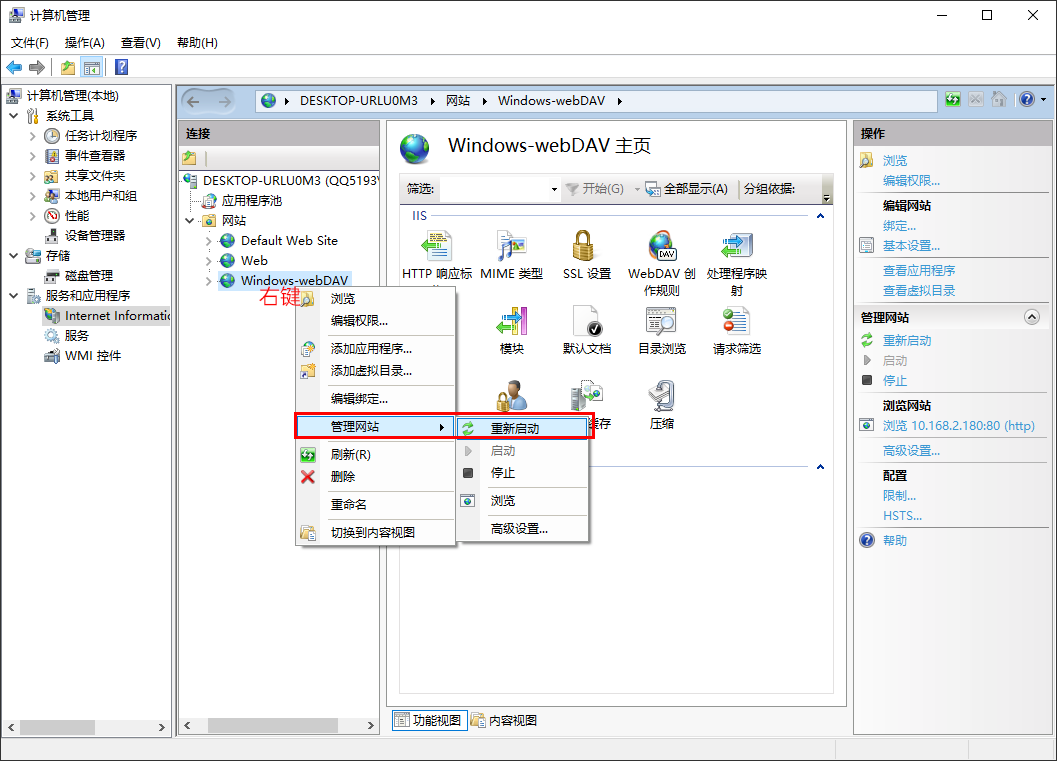1057x761 pixels.
Task: Click the 连接 panel connect toolbar icon
Action: pos(189,158)
